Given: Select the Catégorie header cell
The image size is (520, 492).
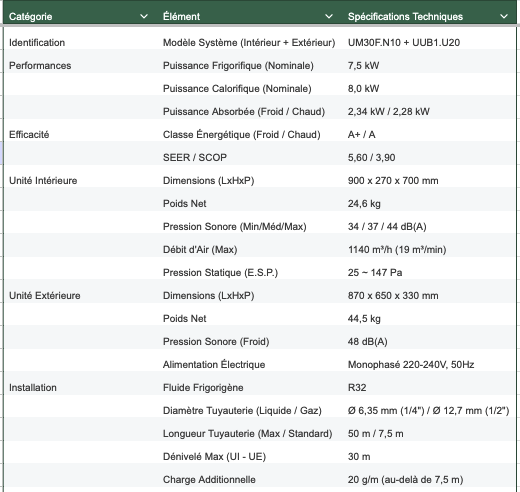Looking at the screenshot, I should (x=80, y=16).
